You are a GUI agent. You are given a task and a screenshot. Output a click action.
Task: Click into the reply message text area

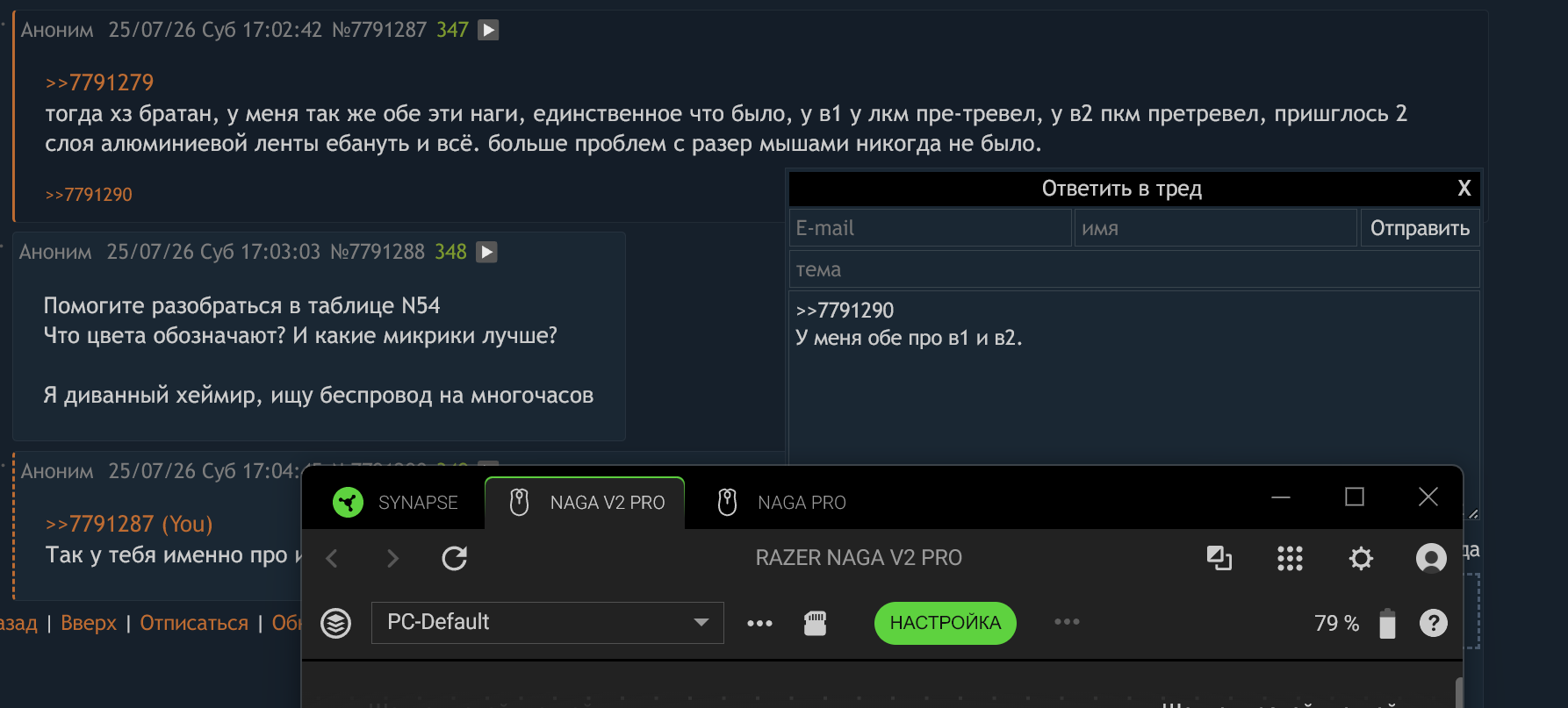point(1134,404)
